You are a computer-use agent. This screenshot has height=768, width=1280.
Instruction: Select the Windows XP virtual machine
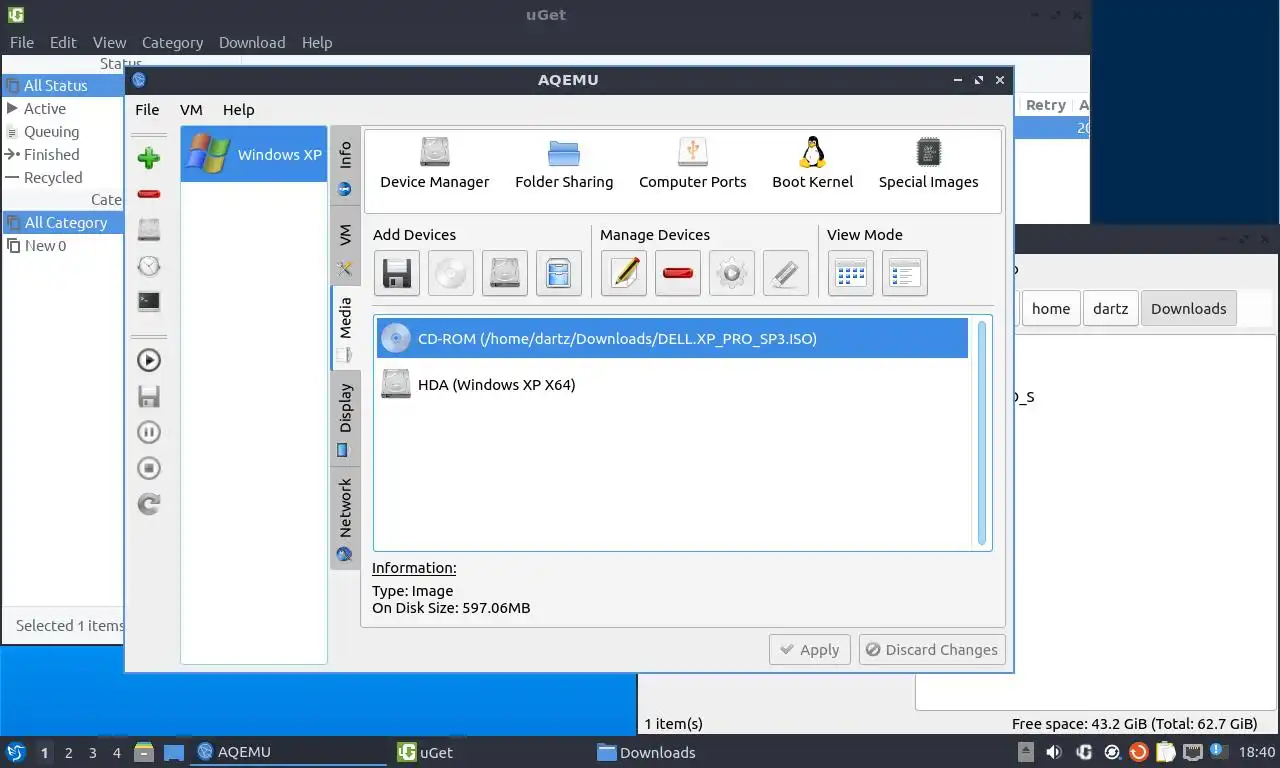(x=254, y=154)
